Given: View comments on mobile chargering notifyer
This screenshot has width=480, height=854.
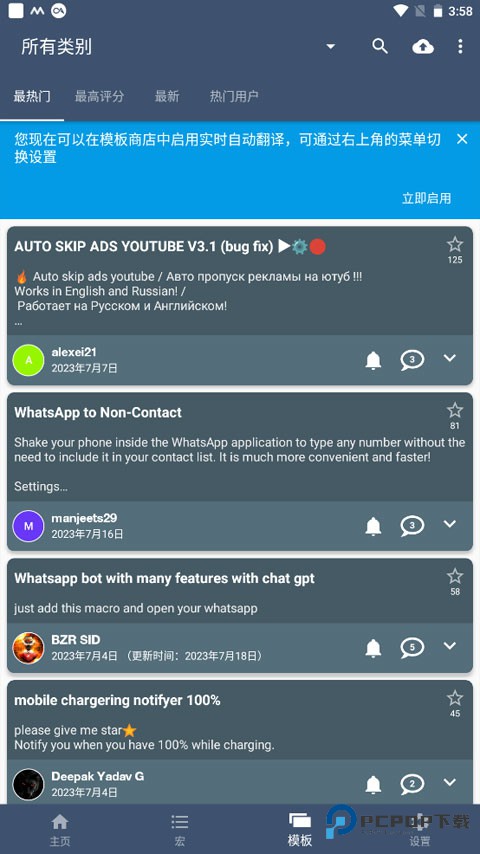Looking at the screenshot, I should 412,784.
